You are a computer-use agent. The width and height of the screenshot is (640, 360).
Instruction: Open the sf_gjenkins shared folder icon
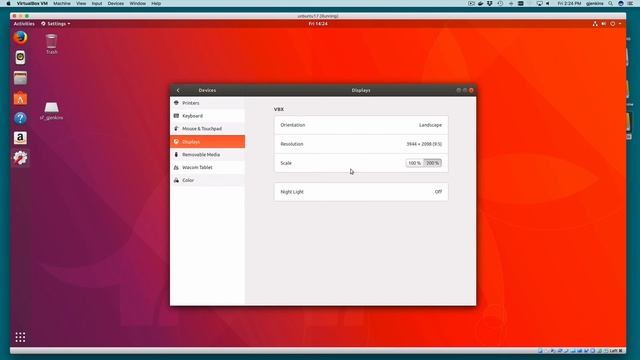[51, 111]
